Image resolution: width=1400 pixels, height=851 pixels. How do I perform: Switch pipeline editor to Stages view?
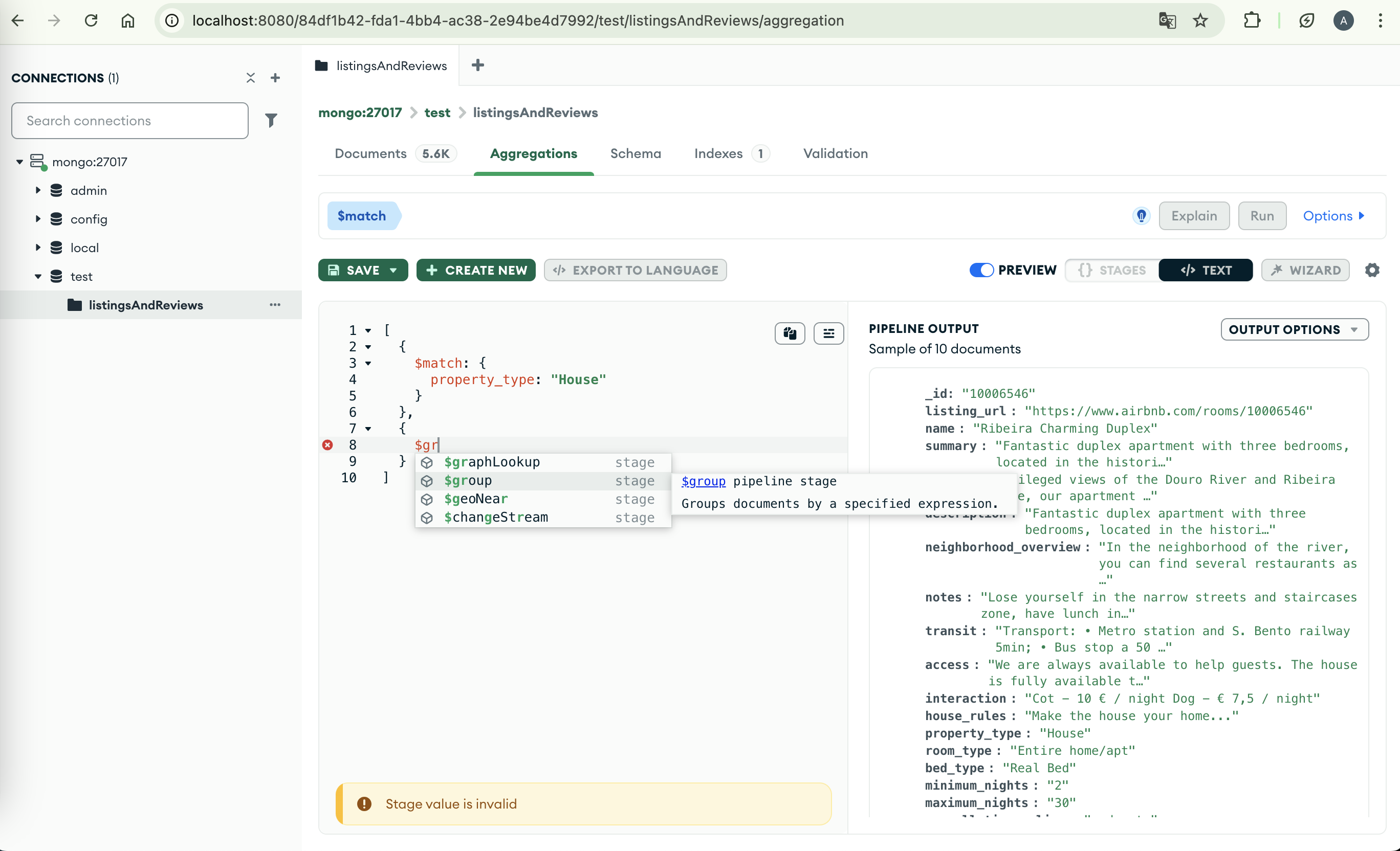coord(1111,270)
